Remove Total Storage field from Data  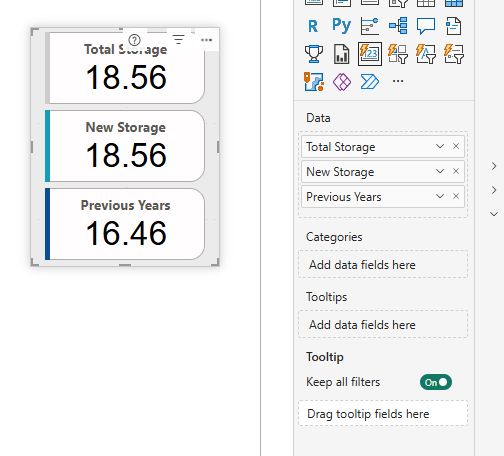coord(456,146)
